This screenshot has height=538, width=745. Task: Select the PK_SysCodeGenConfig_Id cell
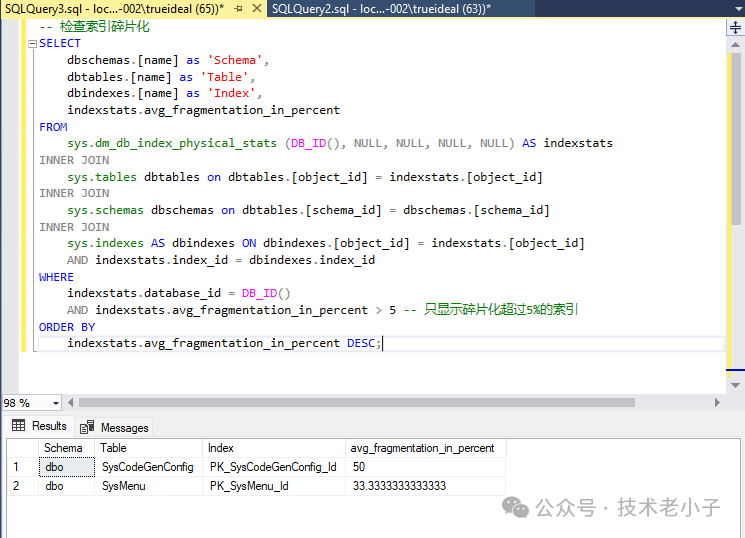tap(274, 467)
